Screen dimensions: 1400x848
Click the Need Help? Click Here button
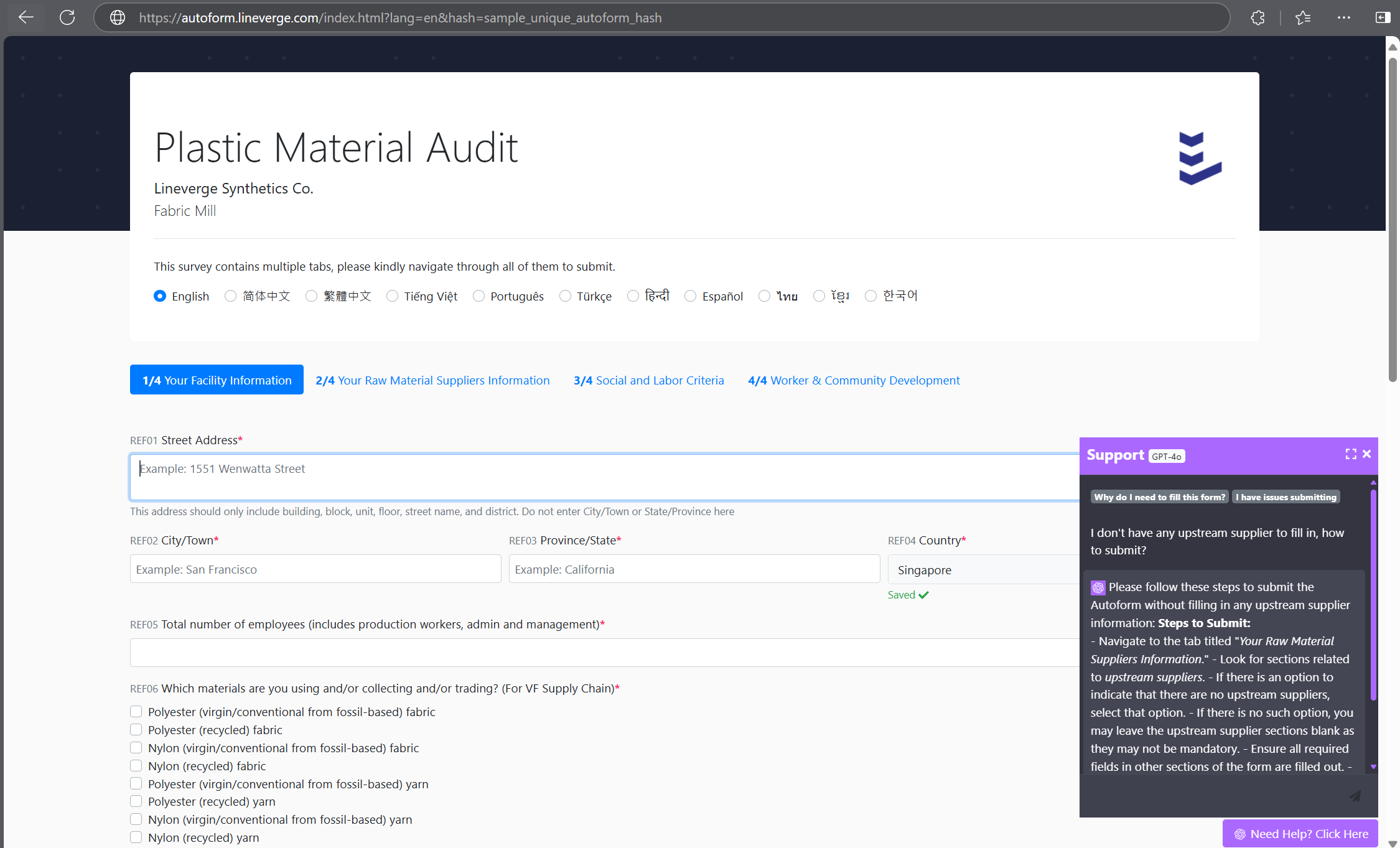pos(1300,834)
